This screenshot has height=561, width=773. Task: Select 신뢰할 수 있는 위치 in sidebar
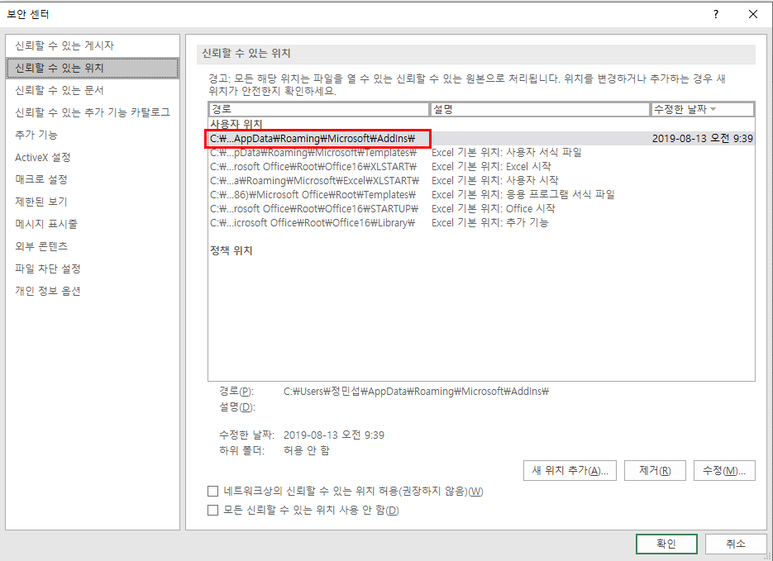tap(93, 68)
